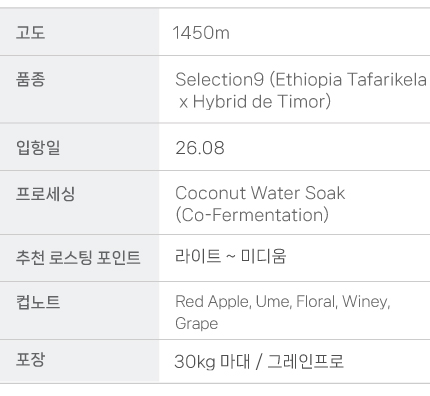Click the 품종 row label
430x396 pixels.
click(30, 80)
